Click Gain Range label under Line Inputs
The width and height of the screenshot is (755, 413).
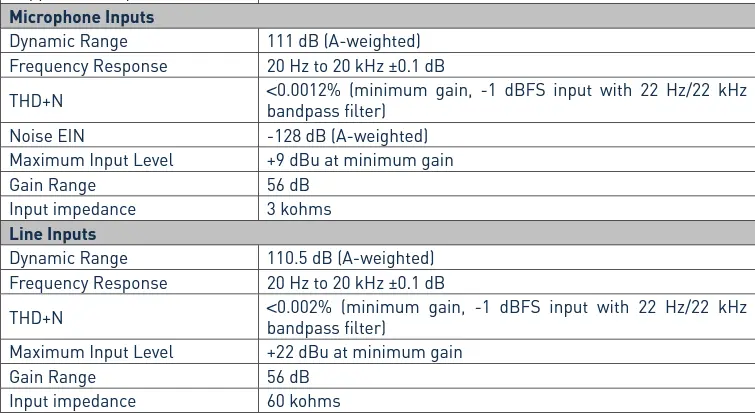click(53, 377)
